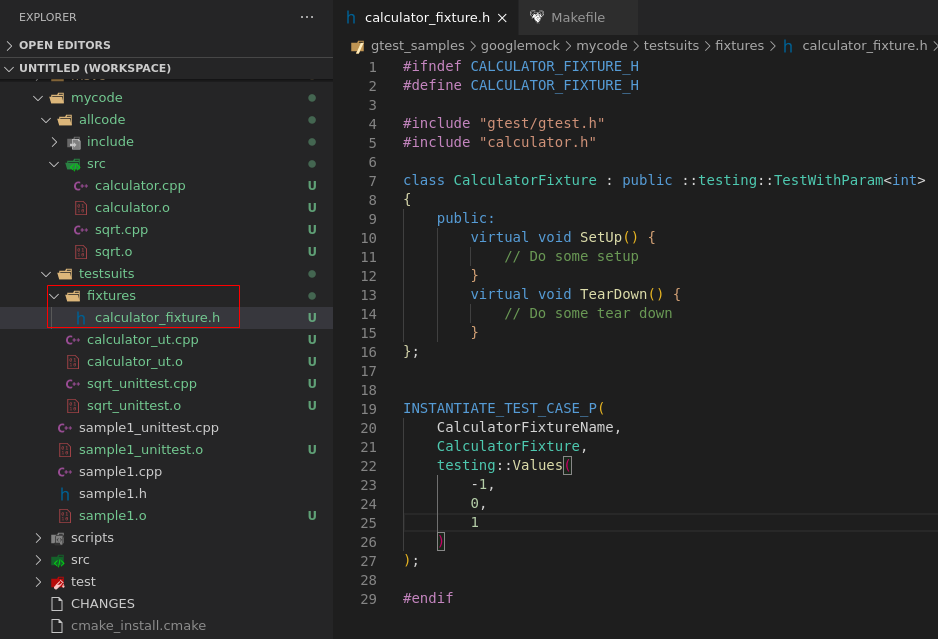
Task: Expand the scripts folder chevron
Action: tap(38, 538)
